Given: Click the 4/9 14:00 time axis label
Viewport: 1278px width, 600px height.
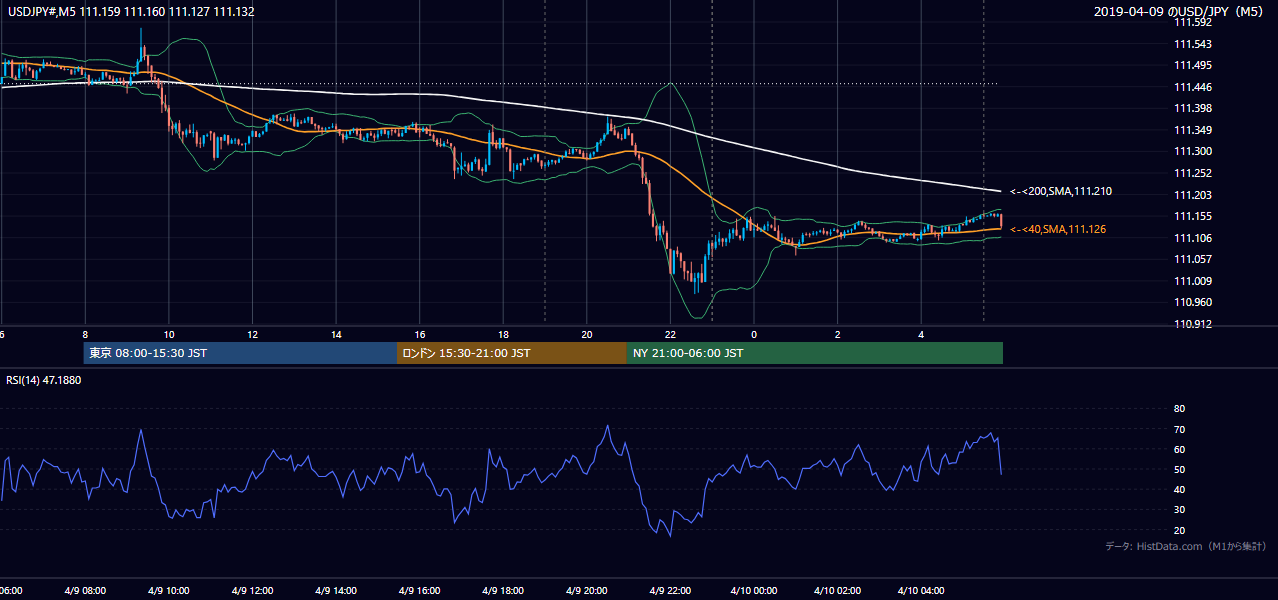Looking at the screenshot, I should (336, 591).
